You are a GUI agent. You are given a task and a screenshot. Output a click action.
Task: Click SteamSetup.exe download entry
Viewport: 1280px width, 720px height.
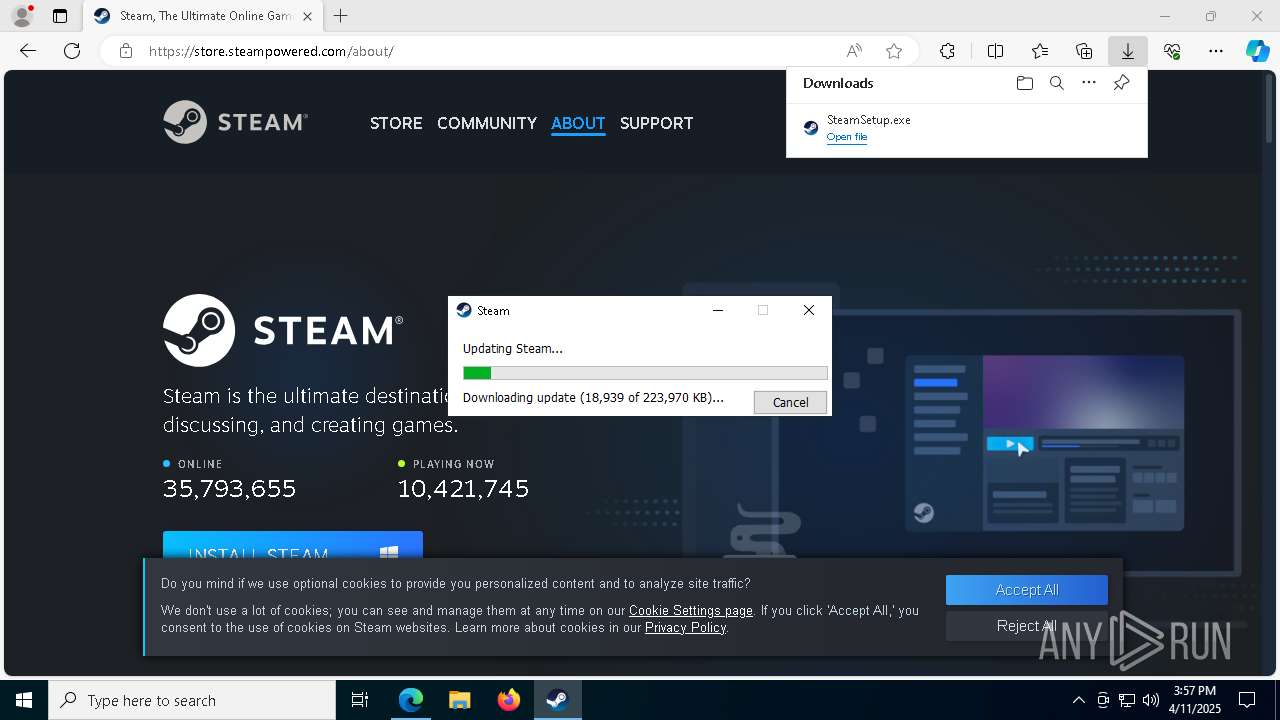coord(966,128)
